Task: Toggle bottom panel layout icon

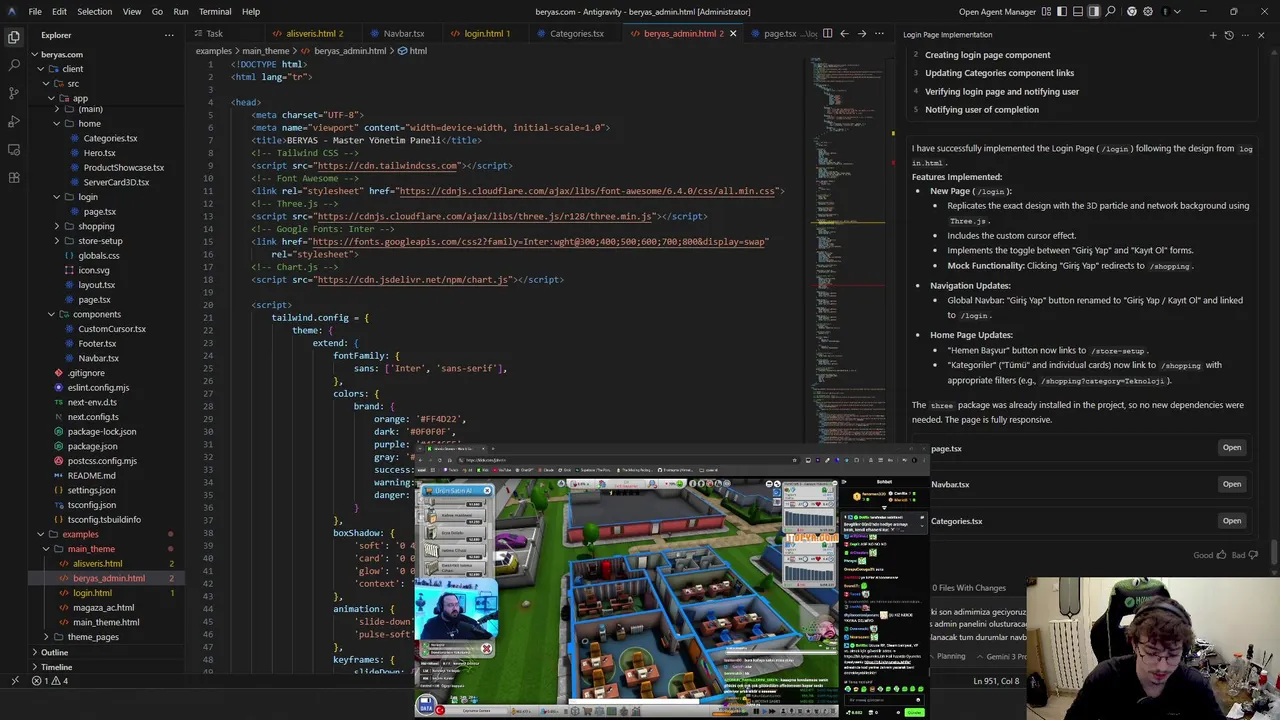Action: click(x=1078, y=12)
